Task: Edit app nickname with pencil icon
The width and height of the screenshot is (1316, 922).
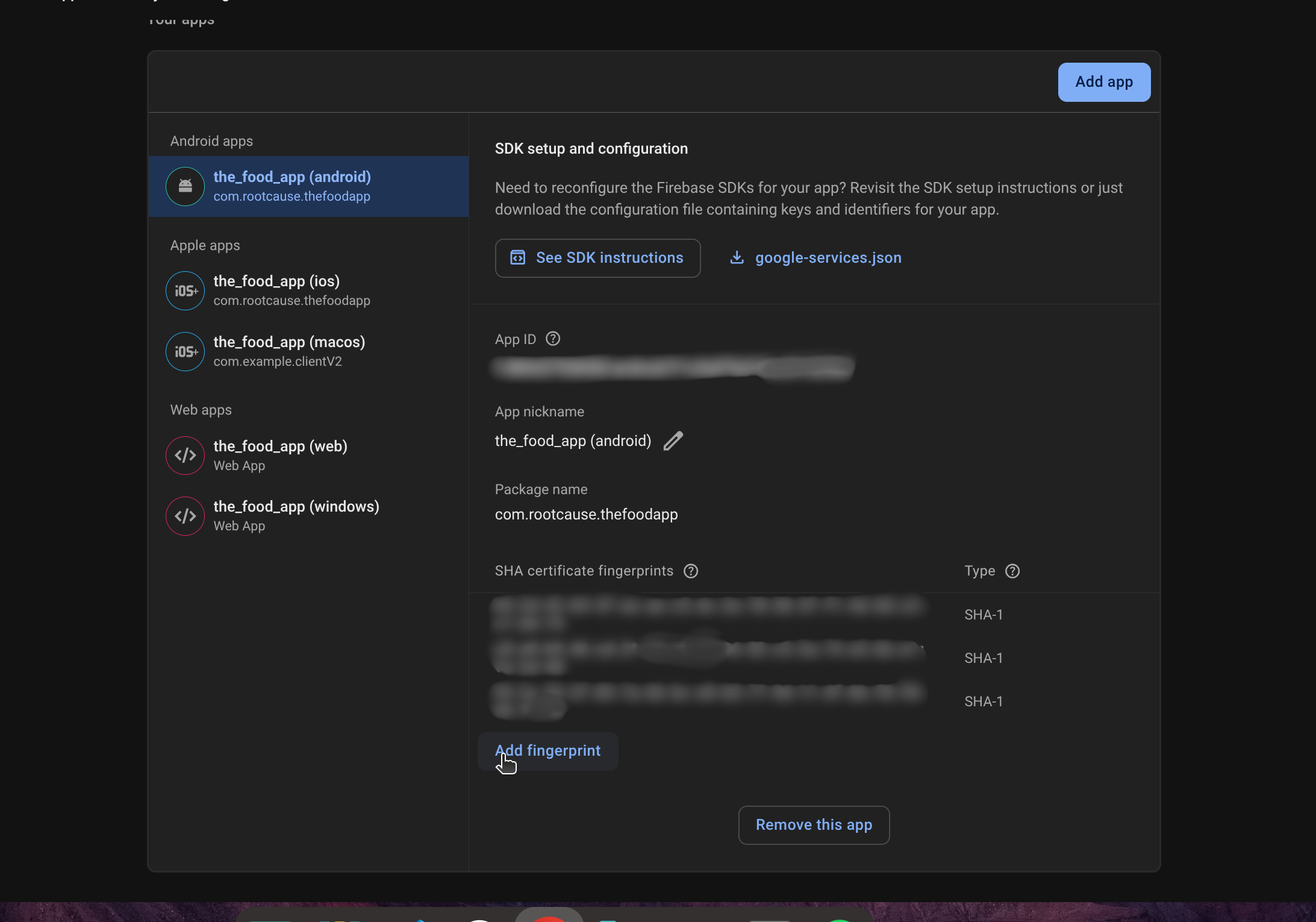Action: click(x=673, y=441)
